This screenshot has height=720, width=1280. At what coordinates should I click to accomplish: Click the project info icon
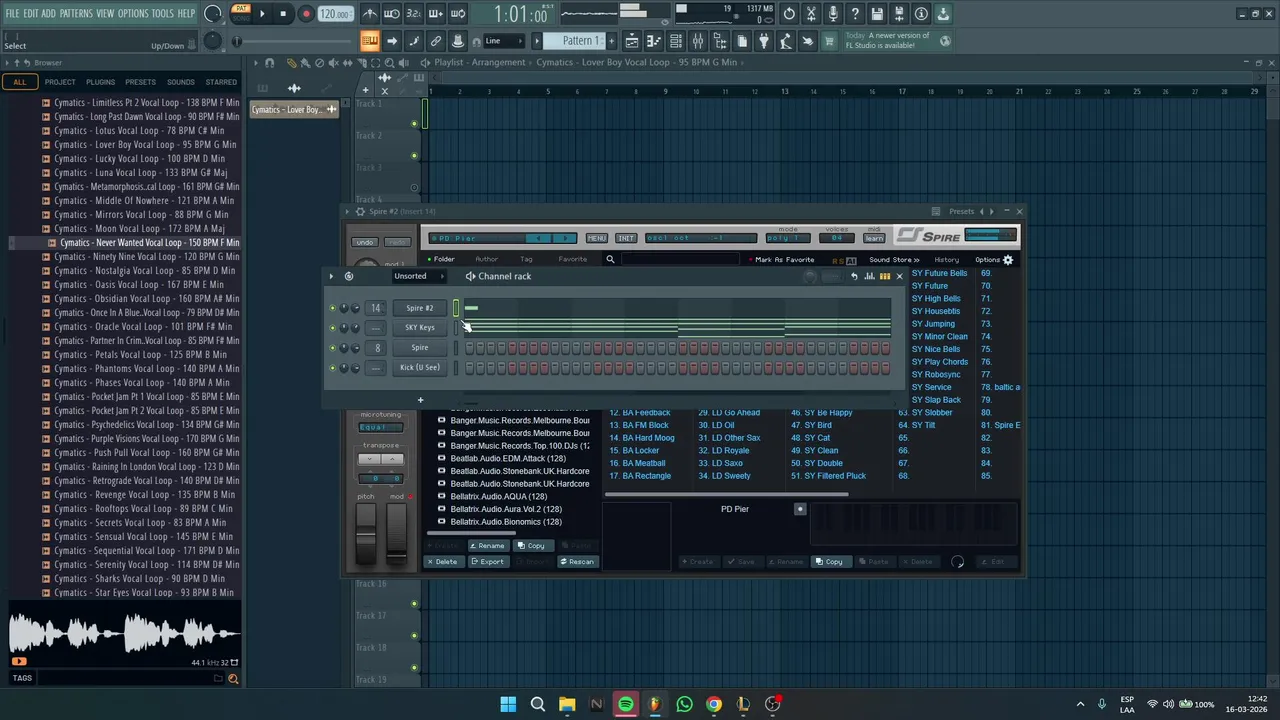pos(921,14)
